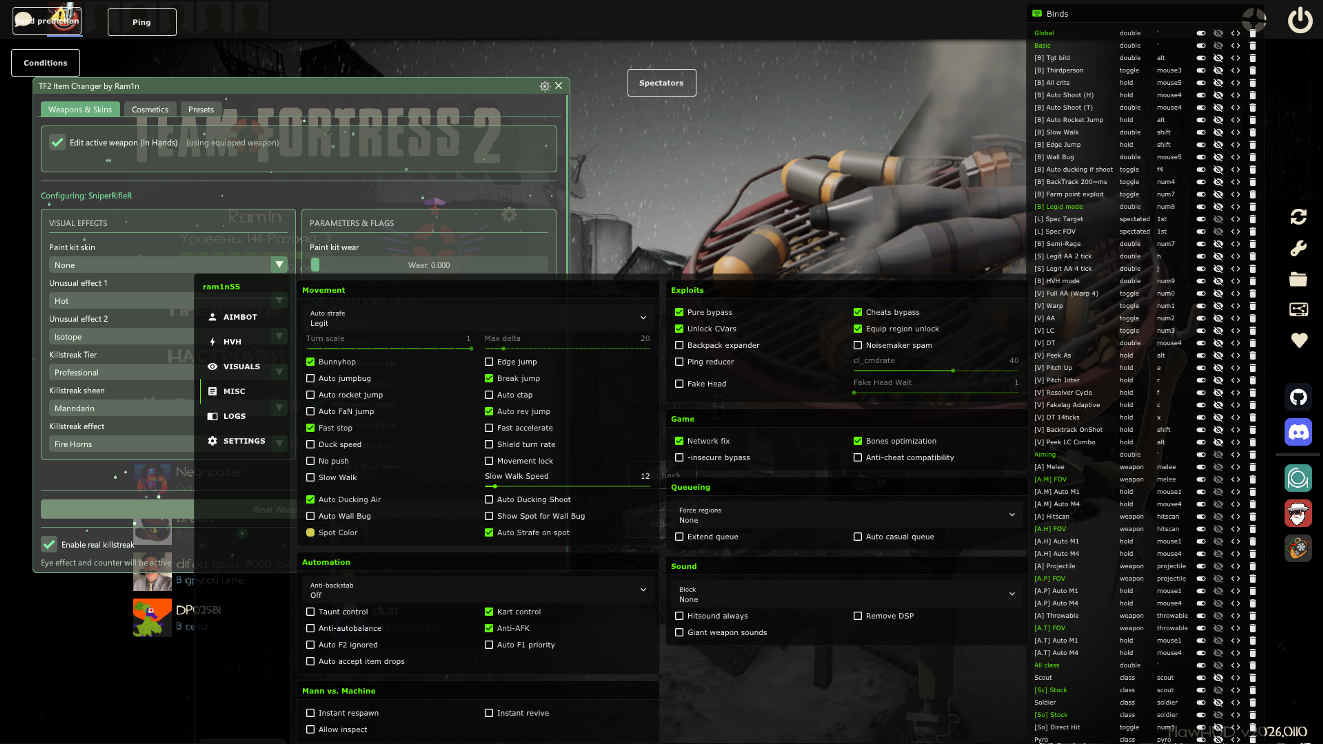1323x744 pixels.
Task: Delete the Thirdperson bind with trash icon
Action: click(1253, 70)
